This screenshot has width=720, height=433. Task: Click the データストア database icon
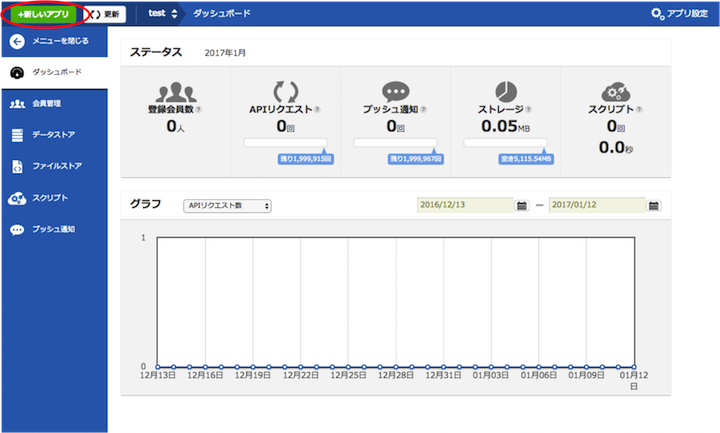pos(17,135)
